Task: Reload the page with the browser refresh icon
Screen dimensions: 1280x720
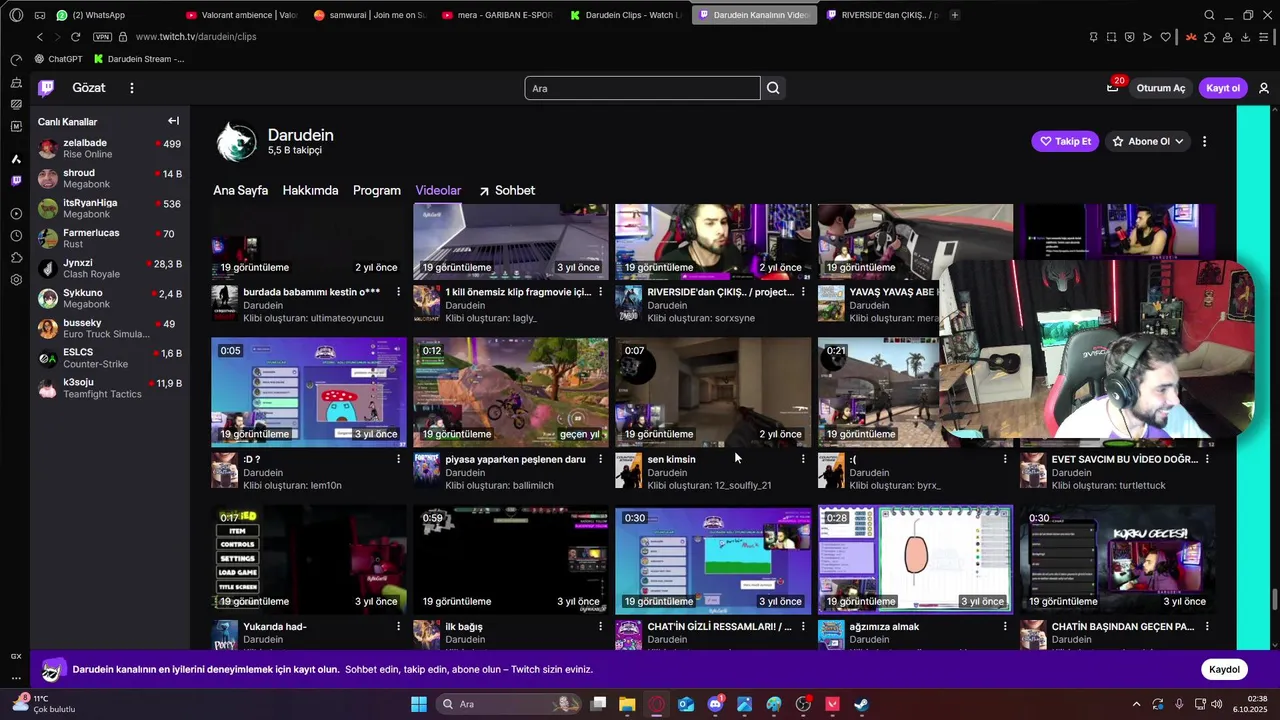Action: 75,37
